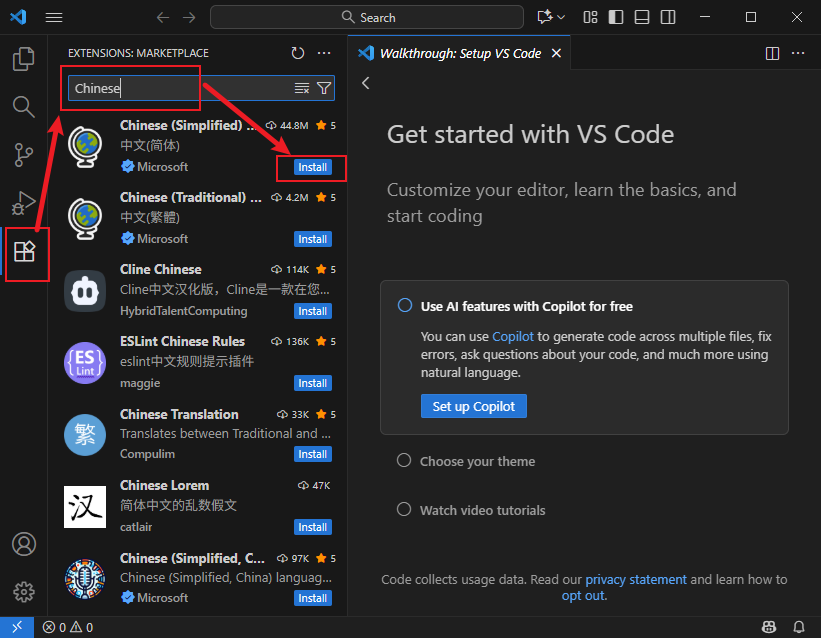Split the editor using the toolbar icon
Image resolution: width=821 pixels, height=638 pixels.
(x=771, y=53)
